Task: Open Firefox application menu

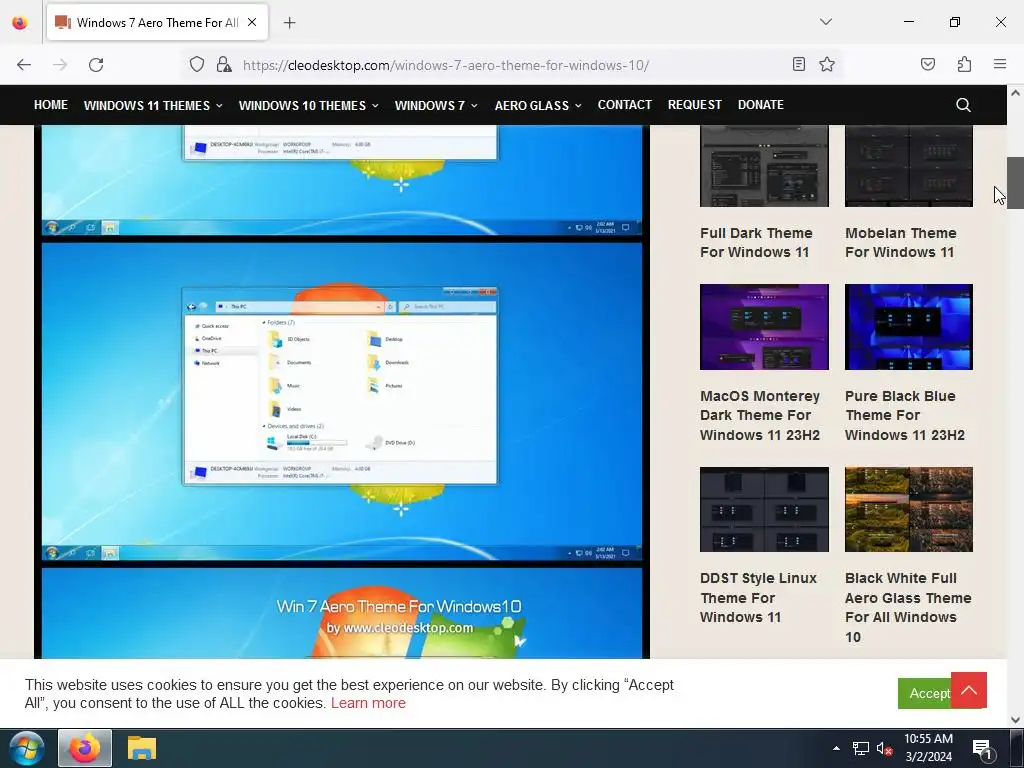Action: [x=1000, y=64]
